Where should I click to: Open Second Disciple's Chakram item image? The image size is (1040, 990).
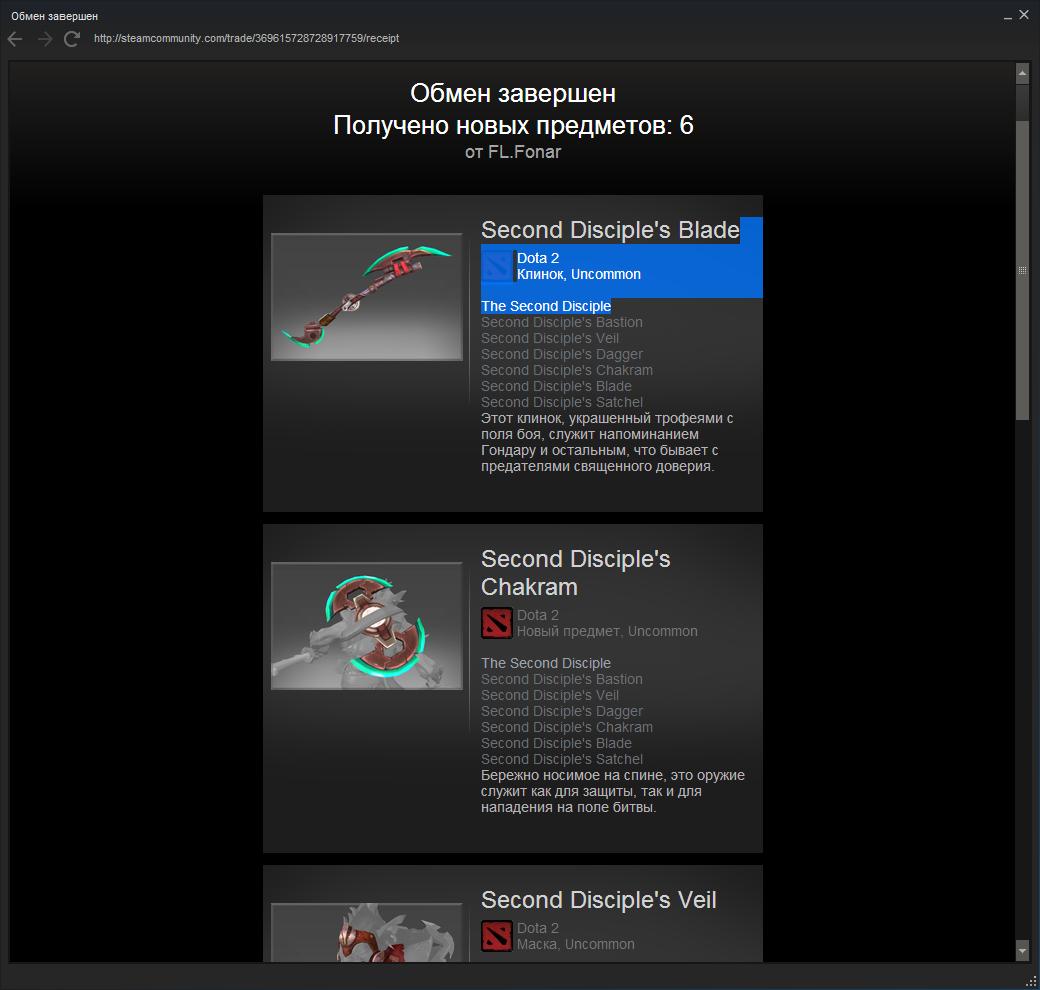[367, 626]
